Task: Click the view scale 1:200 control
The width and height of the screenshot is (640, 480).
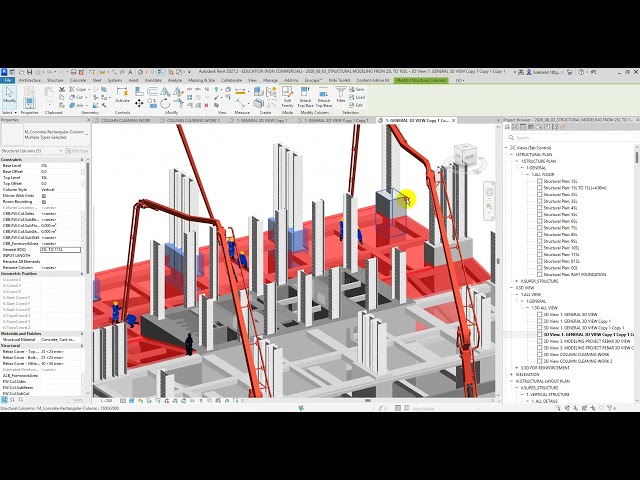Action: pyautogui.click(x=107, y=401)
